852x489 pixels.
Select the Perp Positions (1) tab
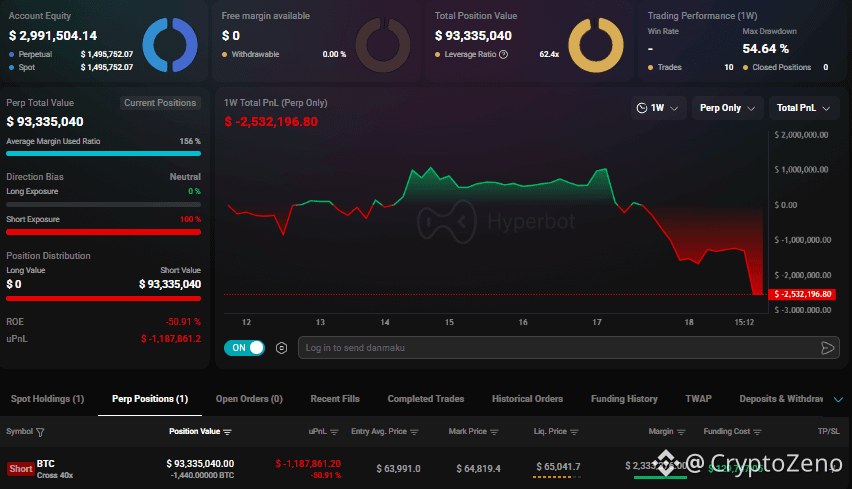(x=150, y=399)
